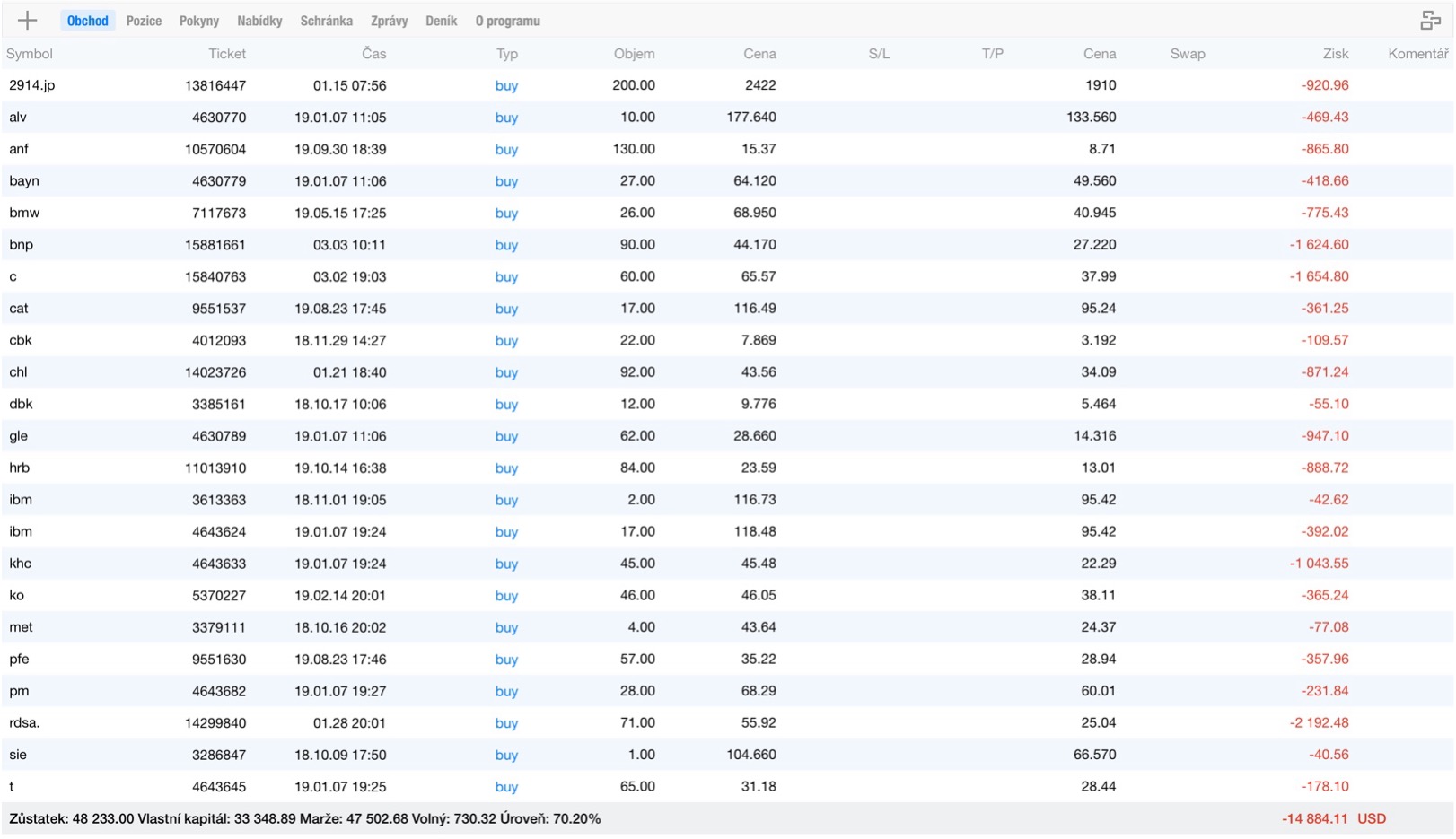Click open price 177.640 in alv row
The height and width of the screenshot is (839, 1456).
751,118
